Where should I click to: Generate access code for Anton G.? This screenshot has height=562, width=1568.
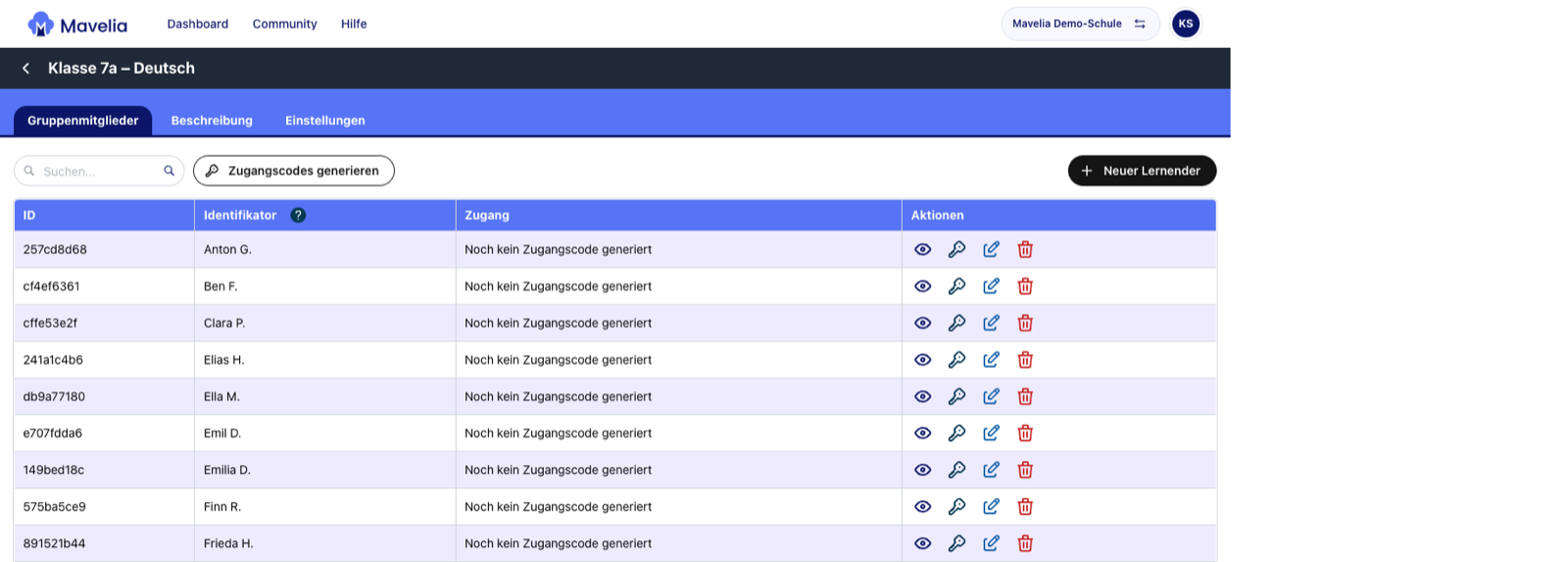pos(957,249)
